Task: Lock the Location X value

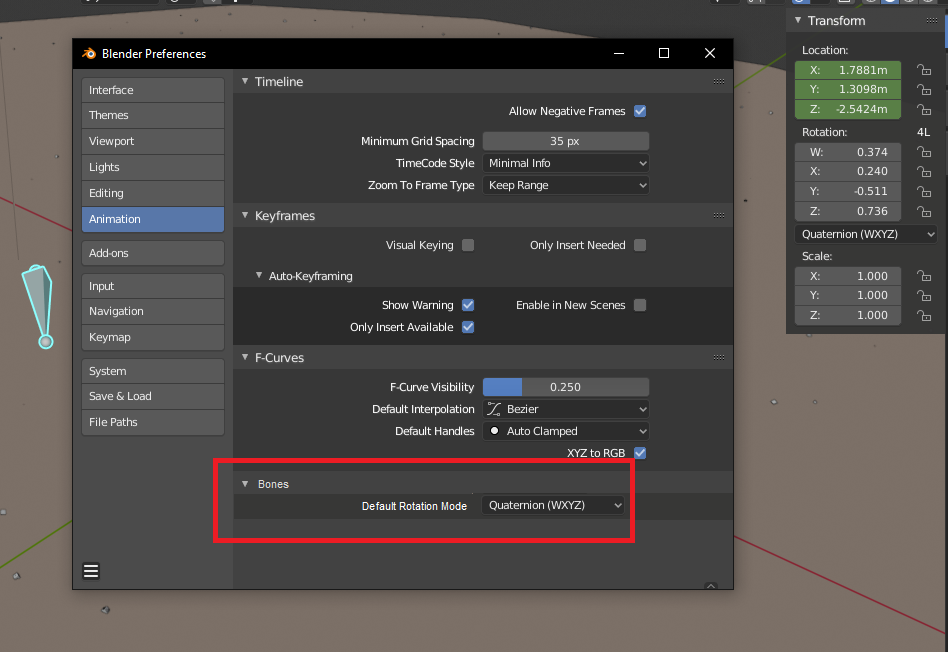Action: [x=923, y=70]
